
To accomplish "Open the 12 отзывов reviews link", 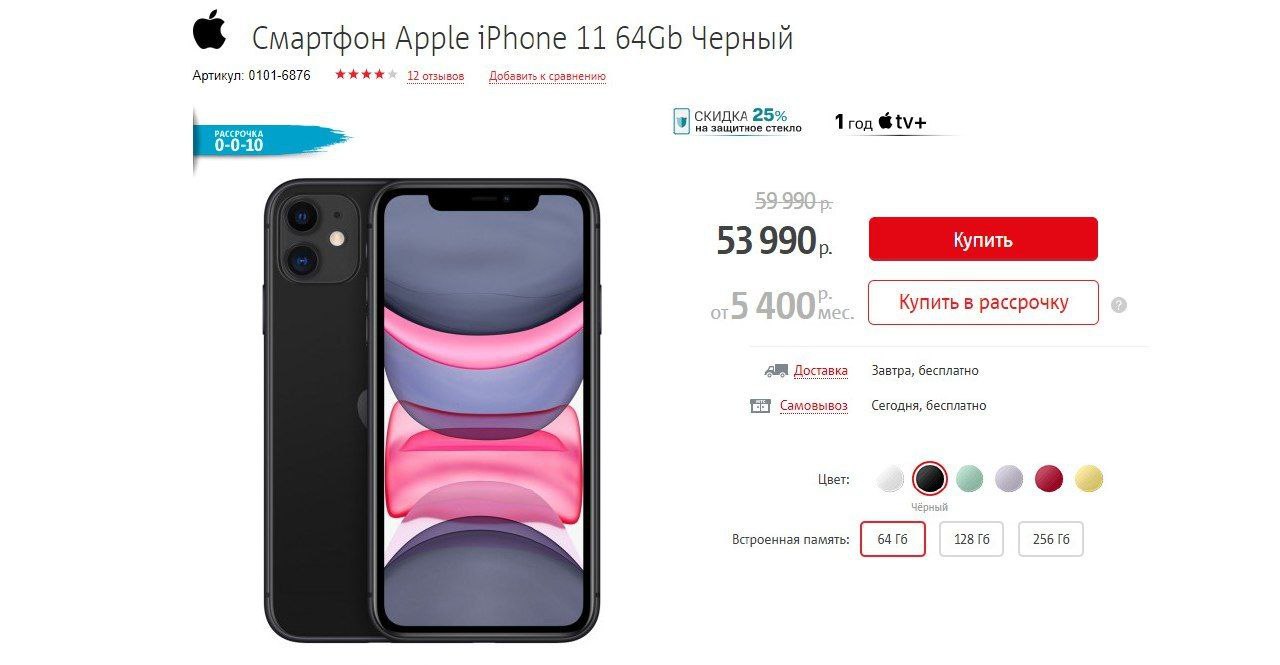I will (436, 76).
